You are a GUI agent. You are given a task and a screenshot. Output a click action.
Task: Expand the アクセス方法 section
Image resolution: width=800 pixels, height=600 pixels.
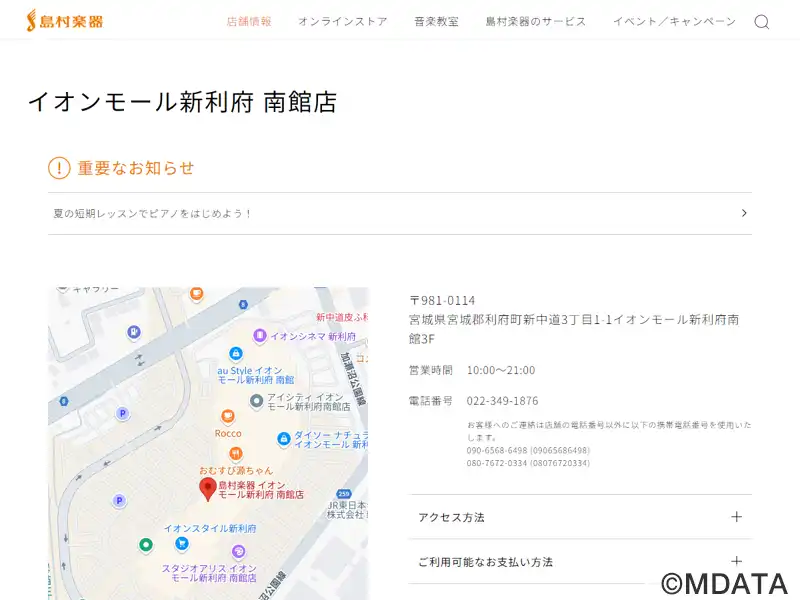[x=580, y=517]
